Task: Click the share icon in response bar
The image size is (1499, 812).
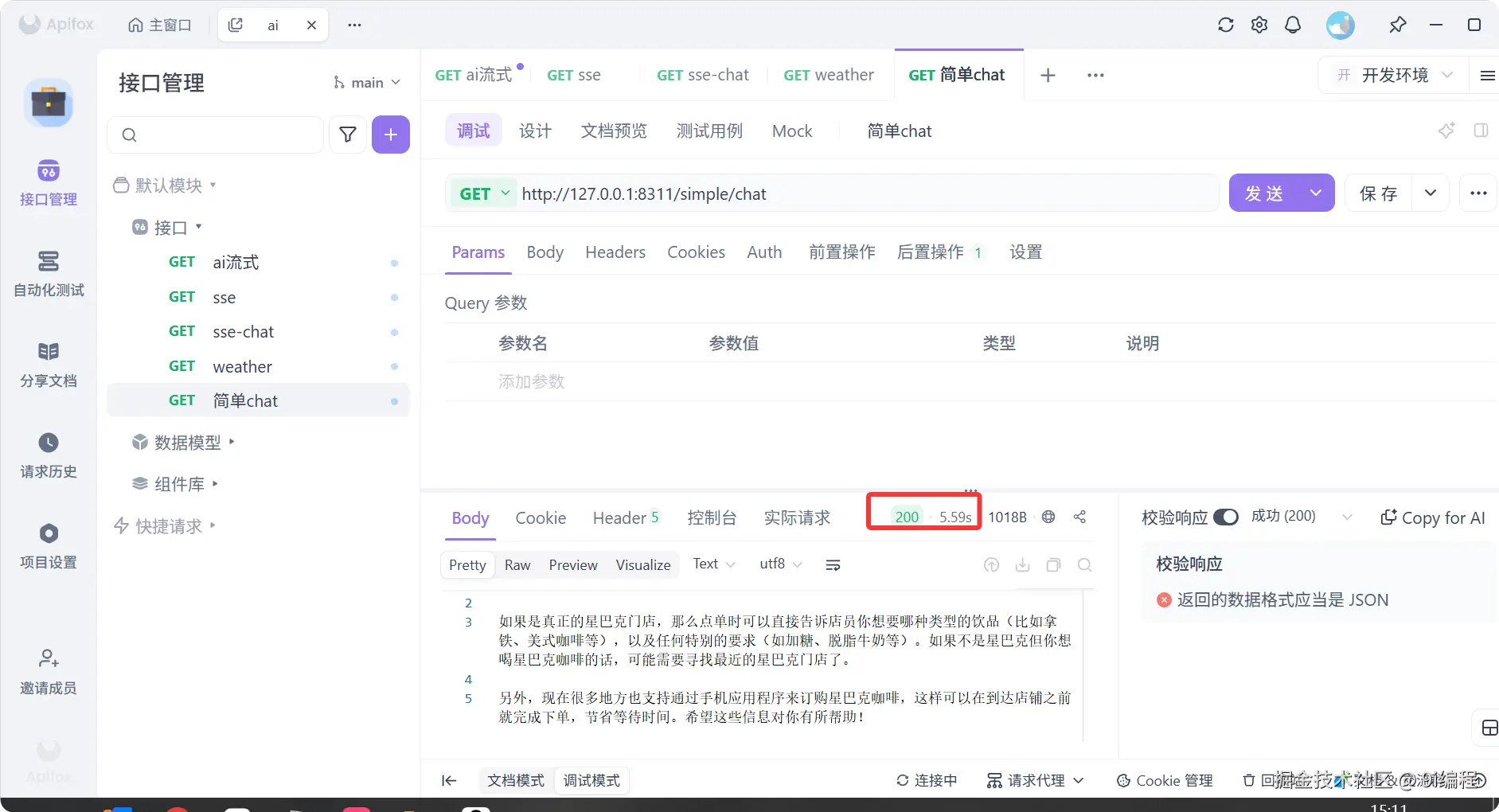Action: point(1079,517)
